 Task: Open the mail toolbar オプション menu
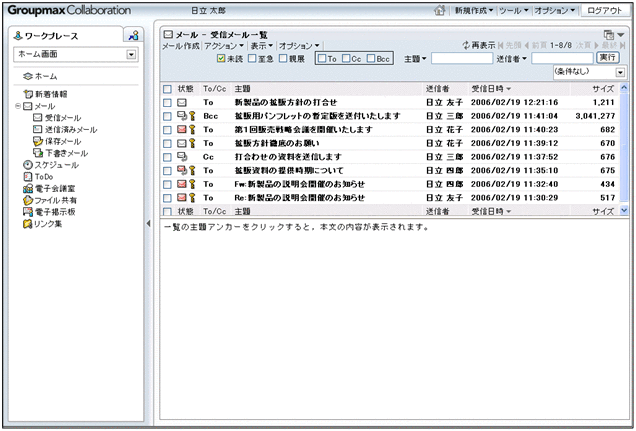[x=299, y=46]
